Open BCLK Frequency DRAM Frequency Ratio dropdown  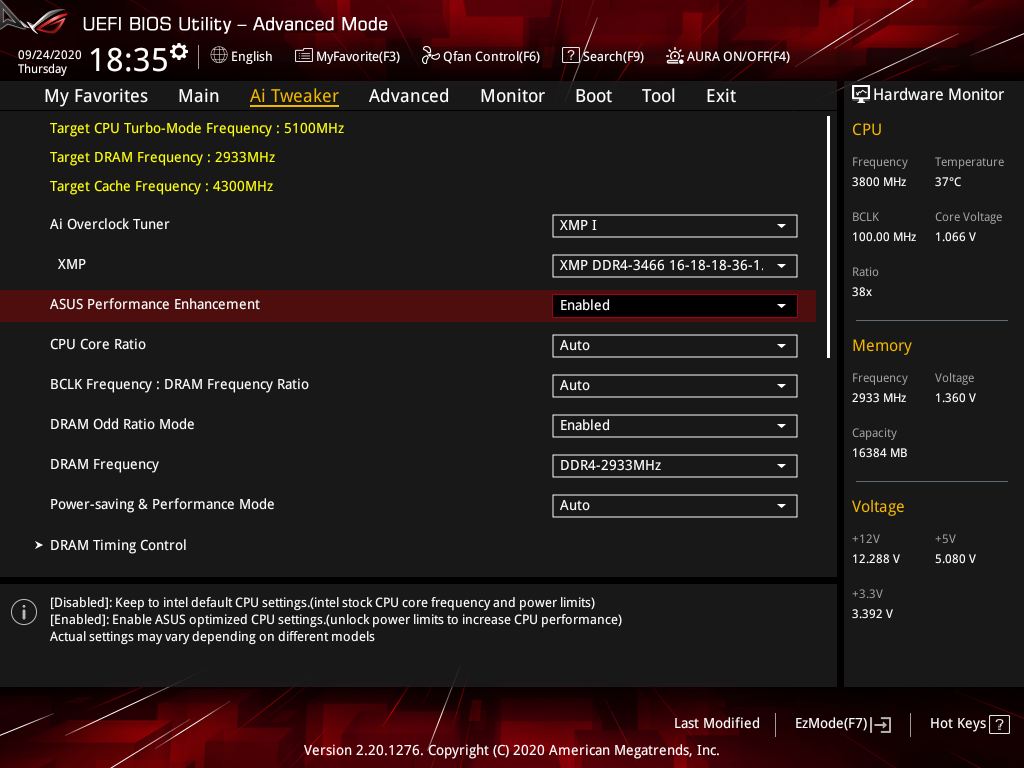675,385
